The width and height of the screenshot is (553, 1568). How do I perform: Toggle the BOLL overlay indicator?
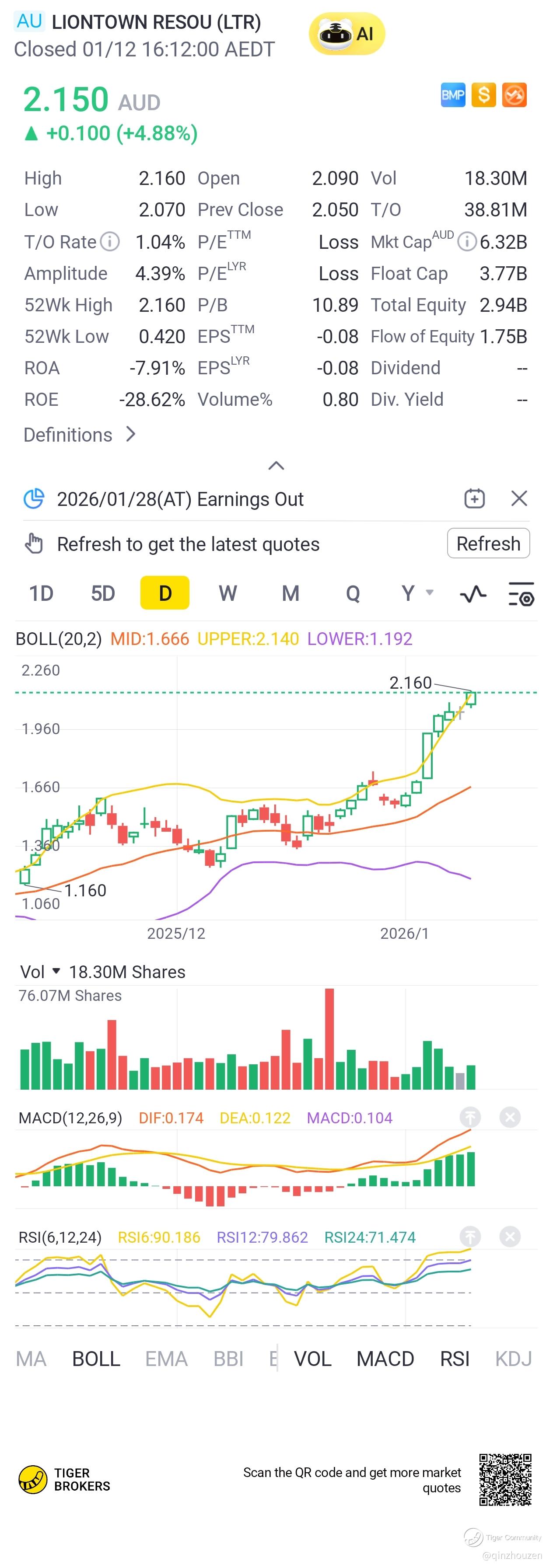(x=96, y=1359)
